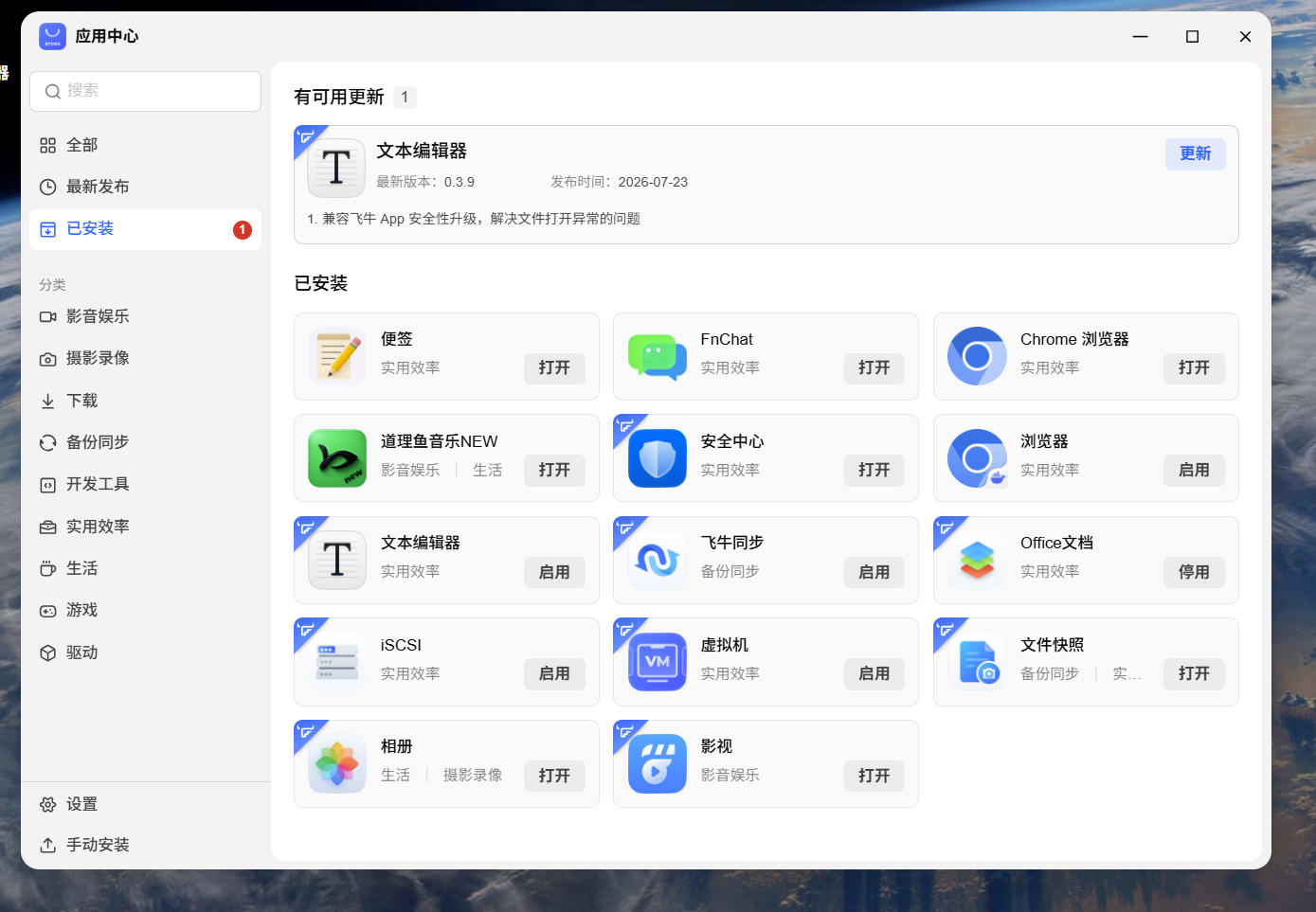The height and width of the screenshot is (912, 1316).
Task: Open the 便签 notepad app icon
Action: pyautogui.click(x=337, y=356)
